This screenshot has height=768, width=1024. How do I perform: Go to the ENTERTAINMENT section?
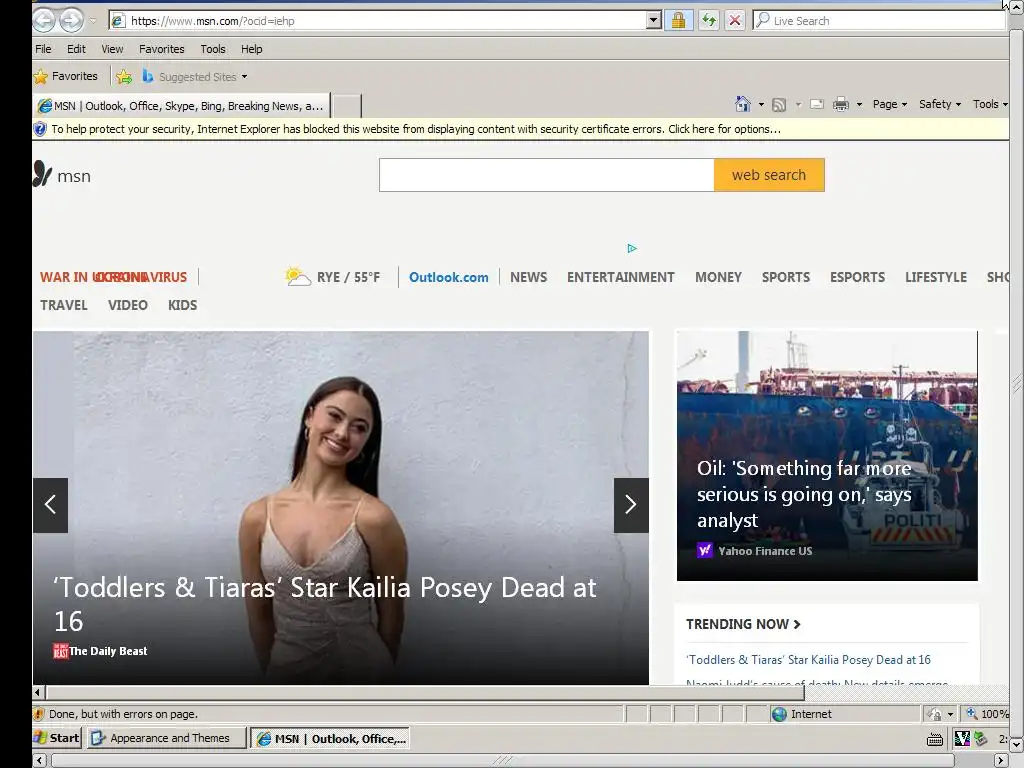click(x=620, y=277)
